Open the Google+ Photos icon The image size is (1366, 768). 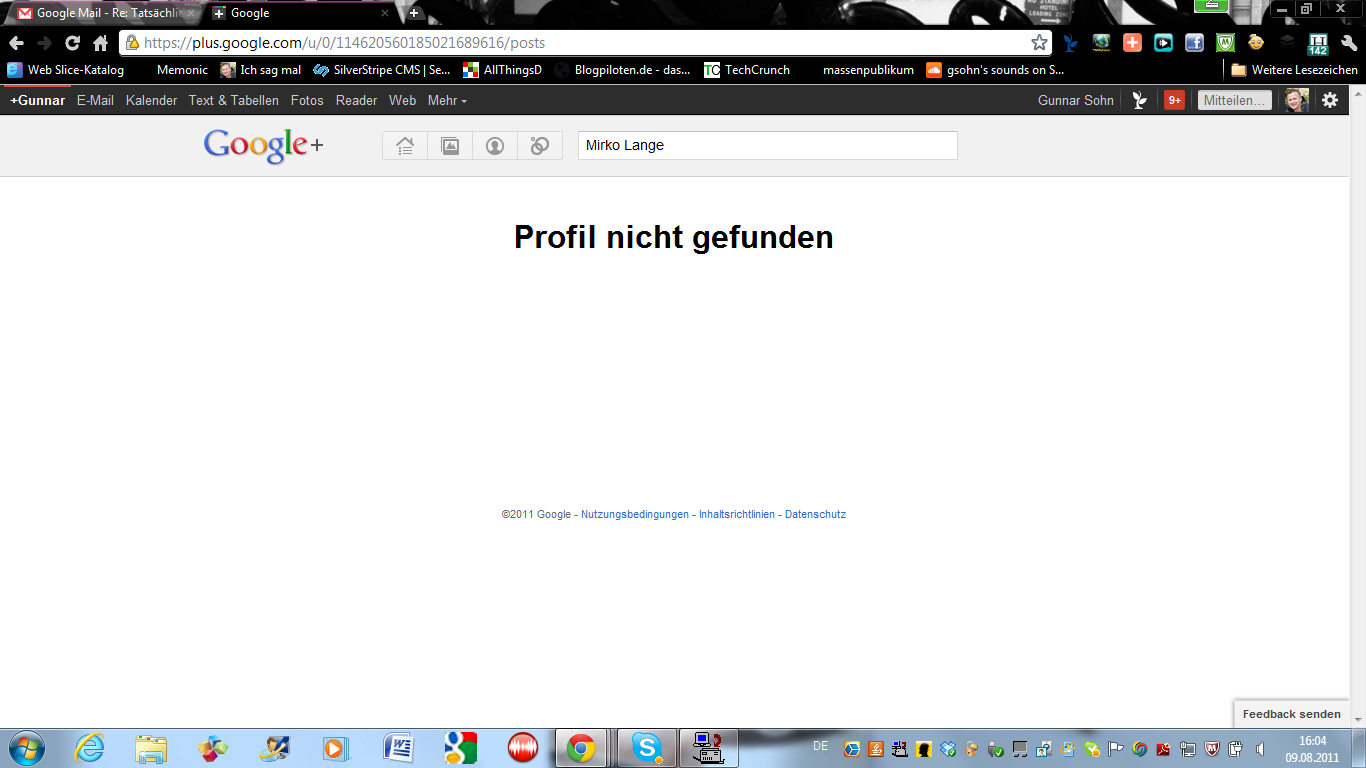click(x=450, y=146)
